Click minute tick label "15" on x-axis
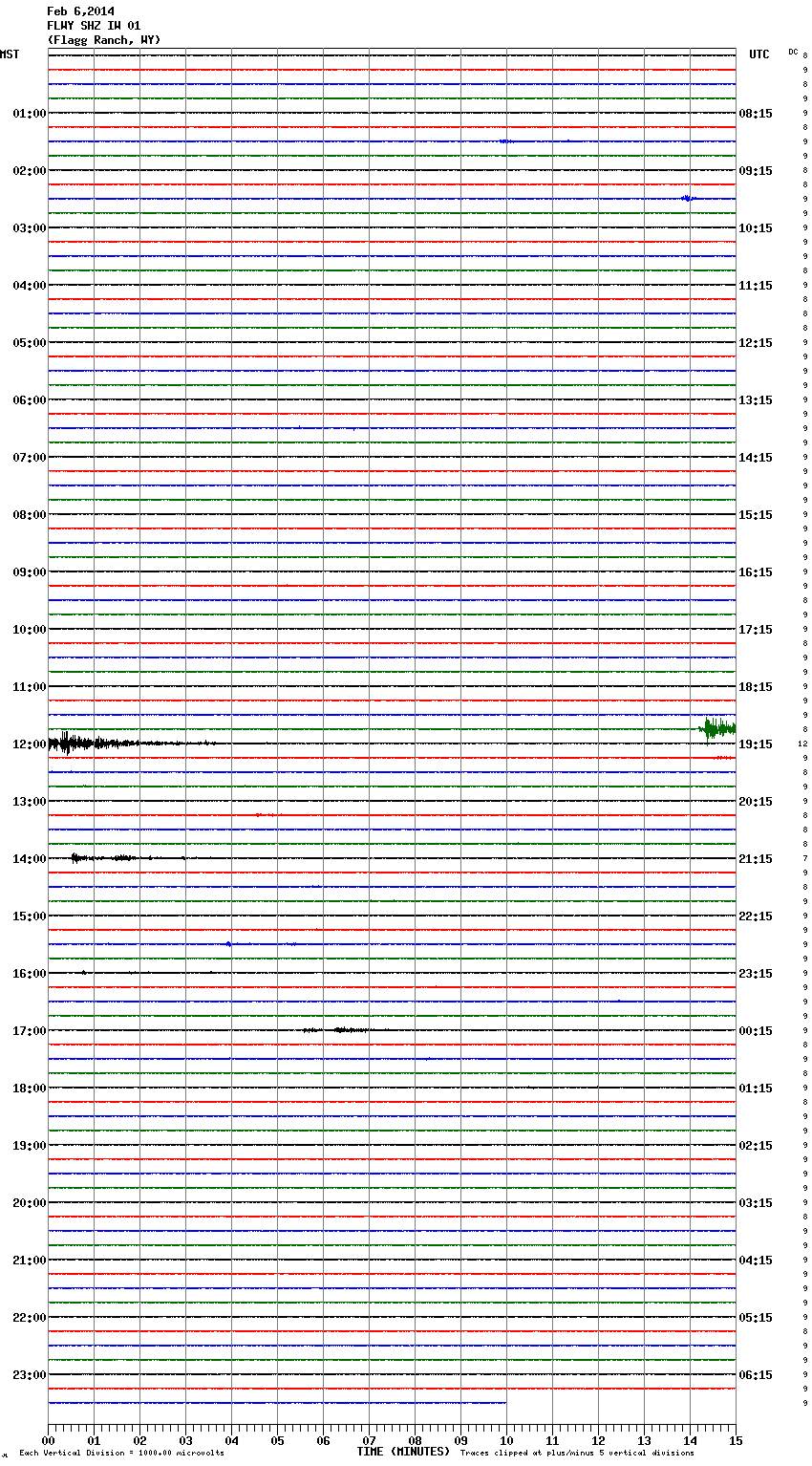The image size is (812, 1466). (736, 1440)
